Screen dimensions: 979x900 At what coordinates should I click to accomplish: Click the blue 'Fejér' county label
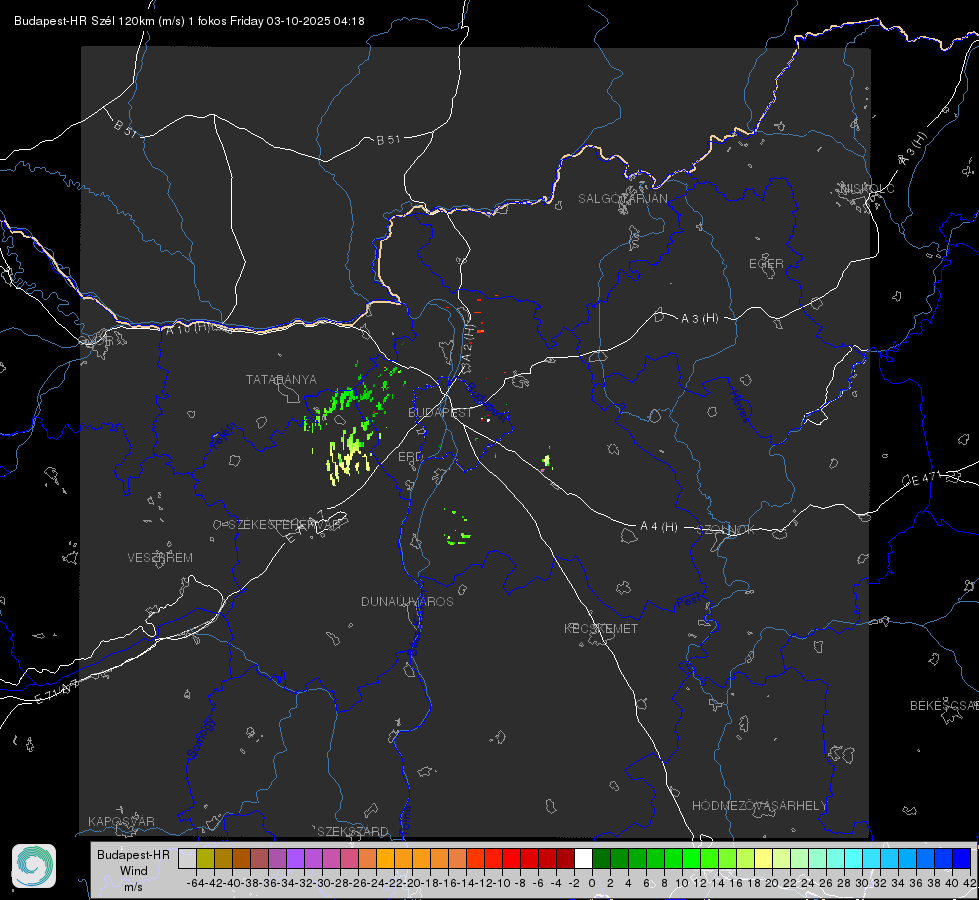coord(223,437)
